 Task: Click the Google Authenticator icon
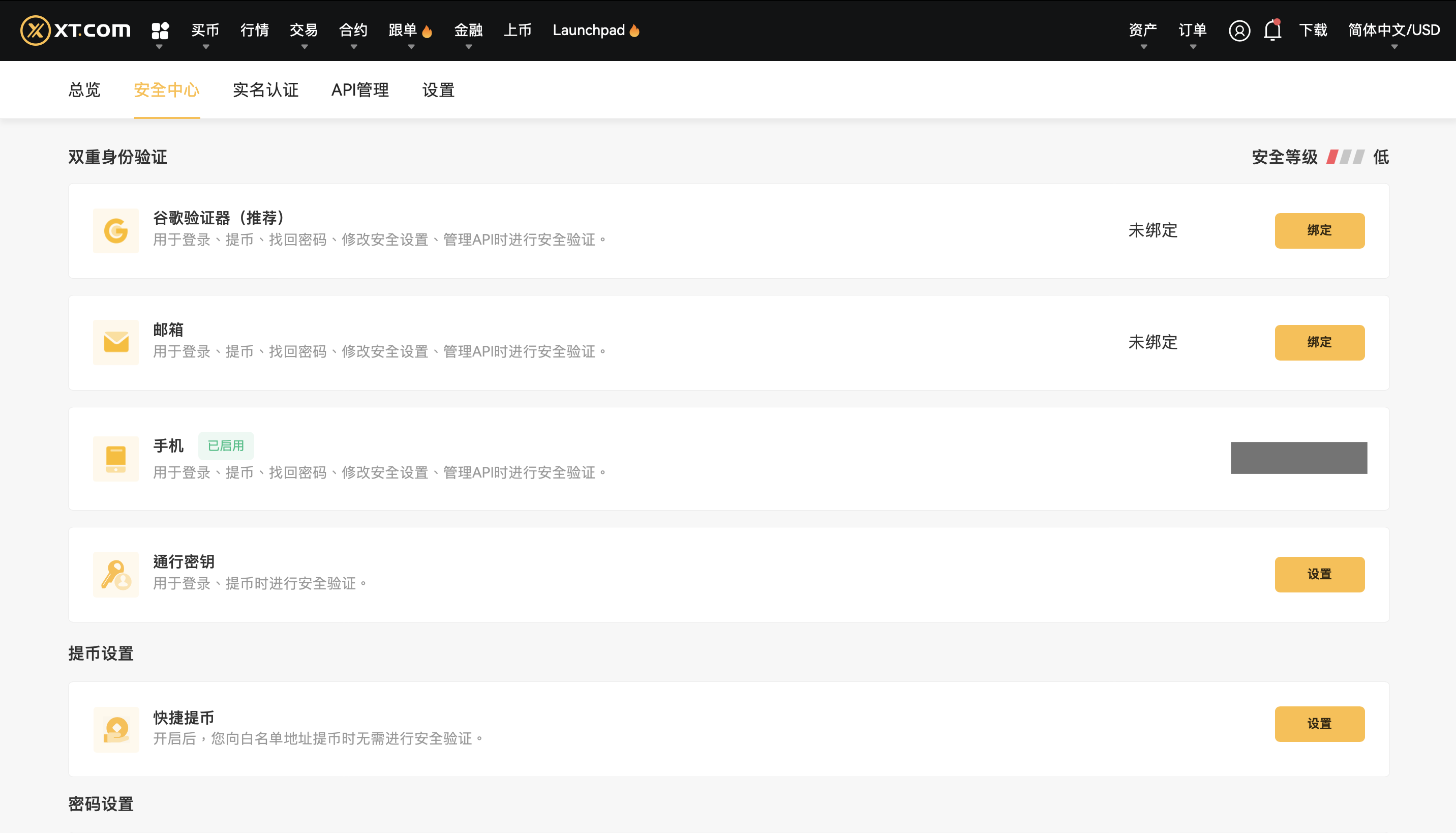tap(116, 230)
